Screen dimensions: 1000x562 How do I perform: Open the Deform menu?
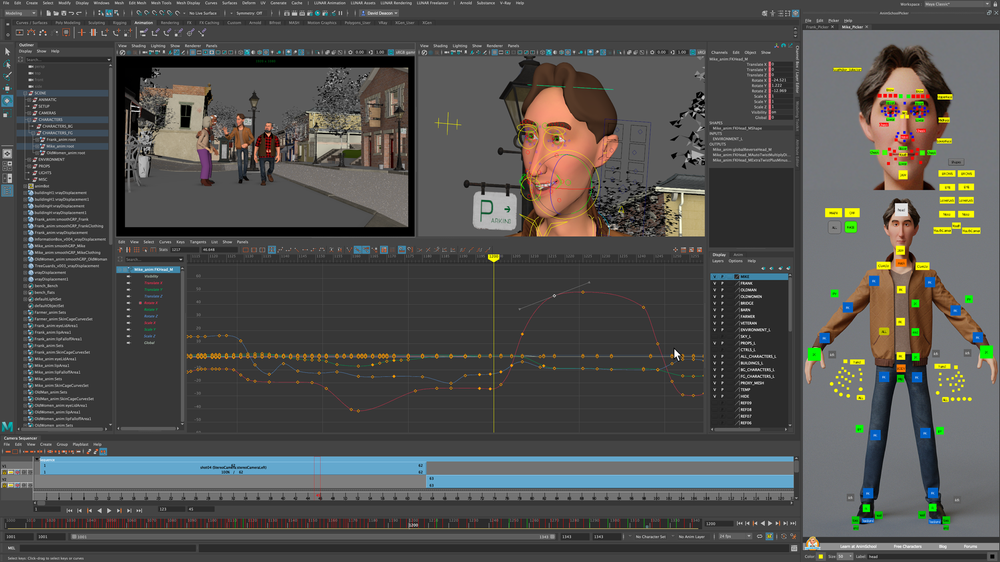click(248, 4)
